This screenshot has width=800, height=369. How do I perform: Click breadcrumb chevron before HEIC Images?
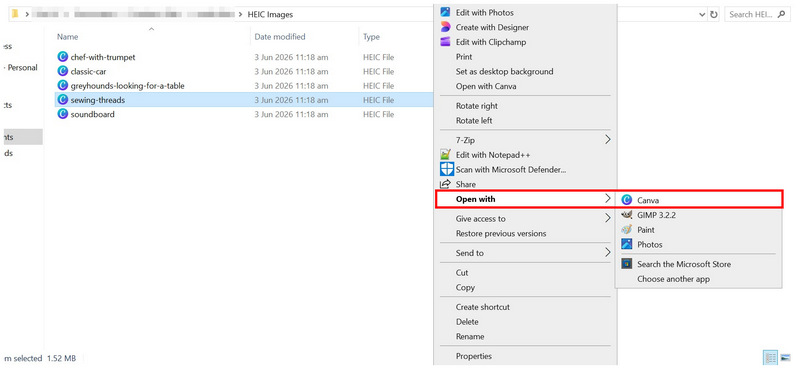tap(240, 14)
